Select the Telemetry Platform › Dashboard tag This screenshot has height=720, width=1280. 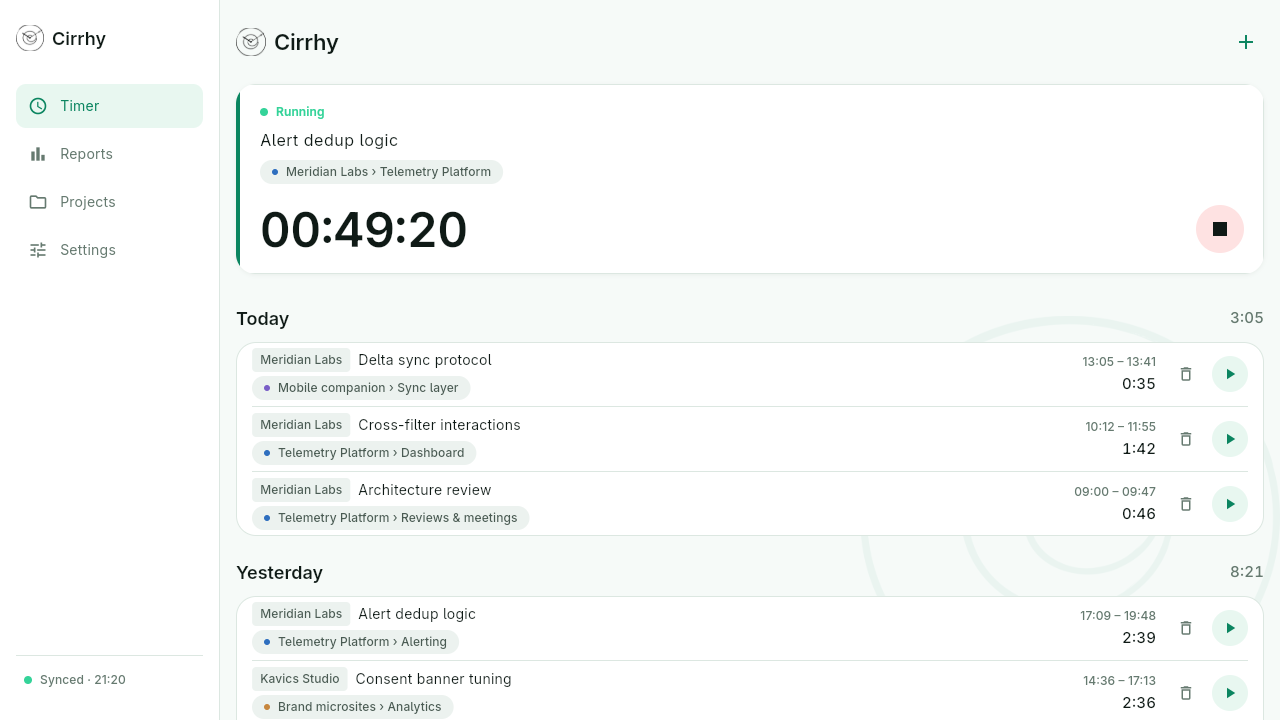pos(364,453)
